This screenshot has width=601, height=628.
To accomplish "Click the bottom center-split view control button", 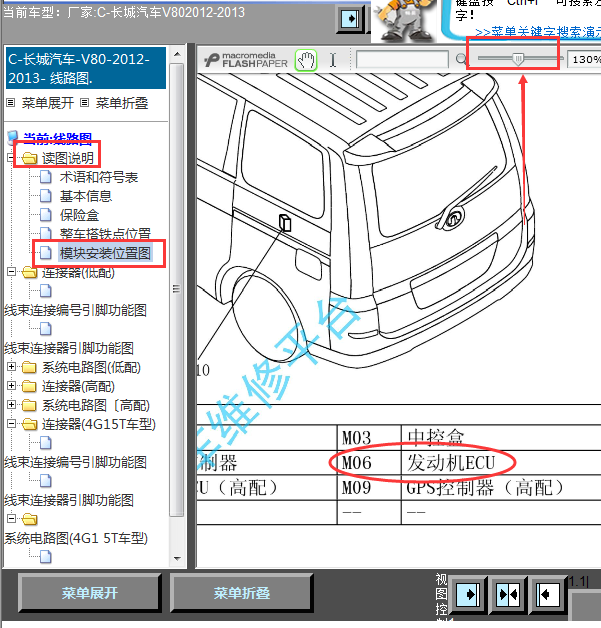I will 508,594.
